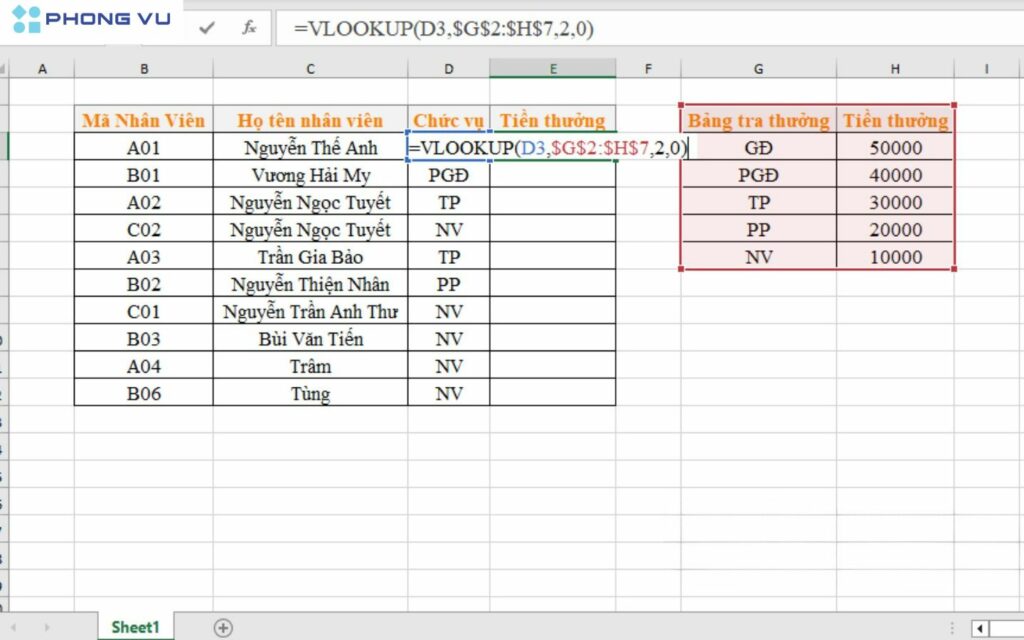Select column header E above the formula cell
1024x640 pixels.
click(553, 68)
